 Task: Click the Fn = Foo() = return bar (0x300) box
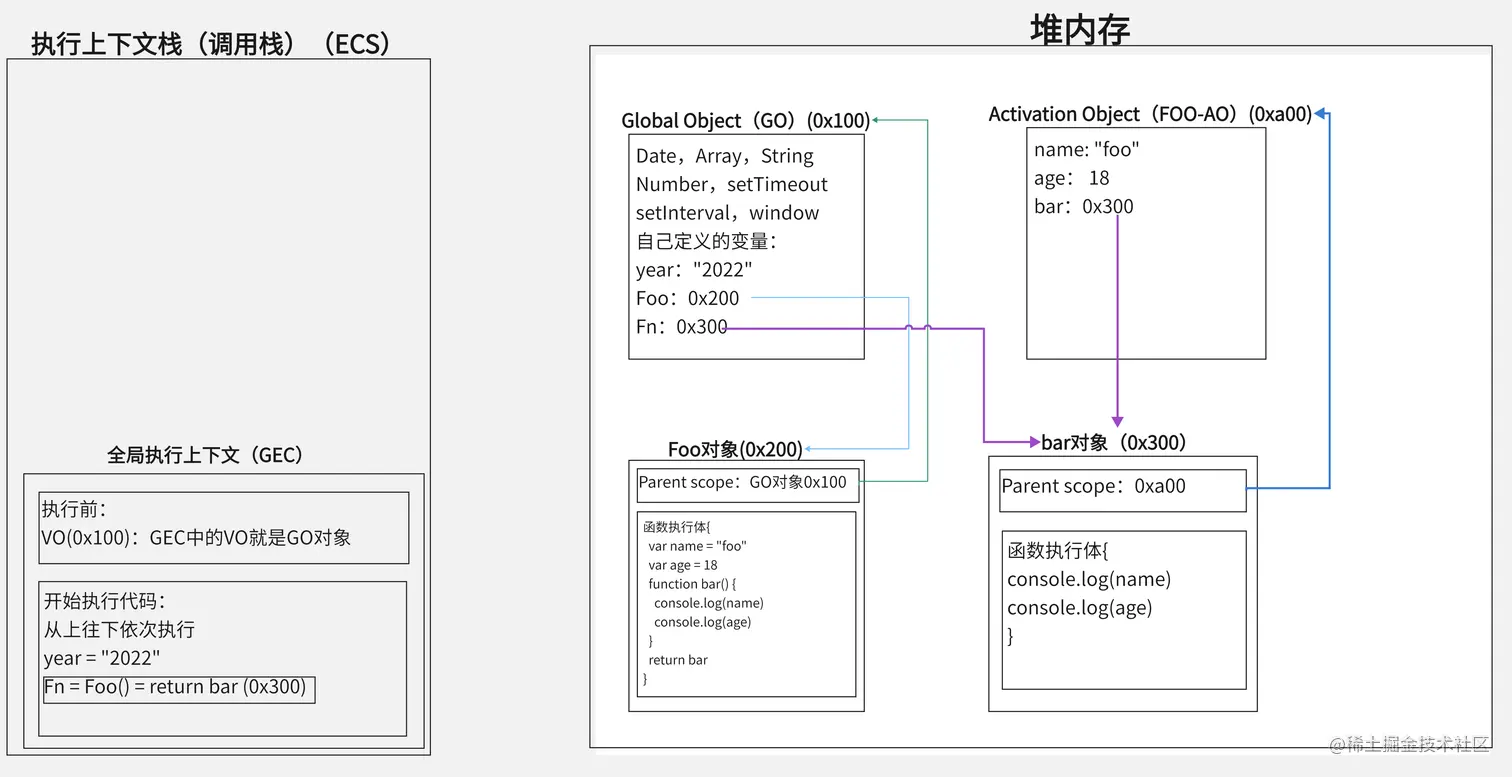coord(178,689)
